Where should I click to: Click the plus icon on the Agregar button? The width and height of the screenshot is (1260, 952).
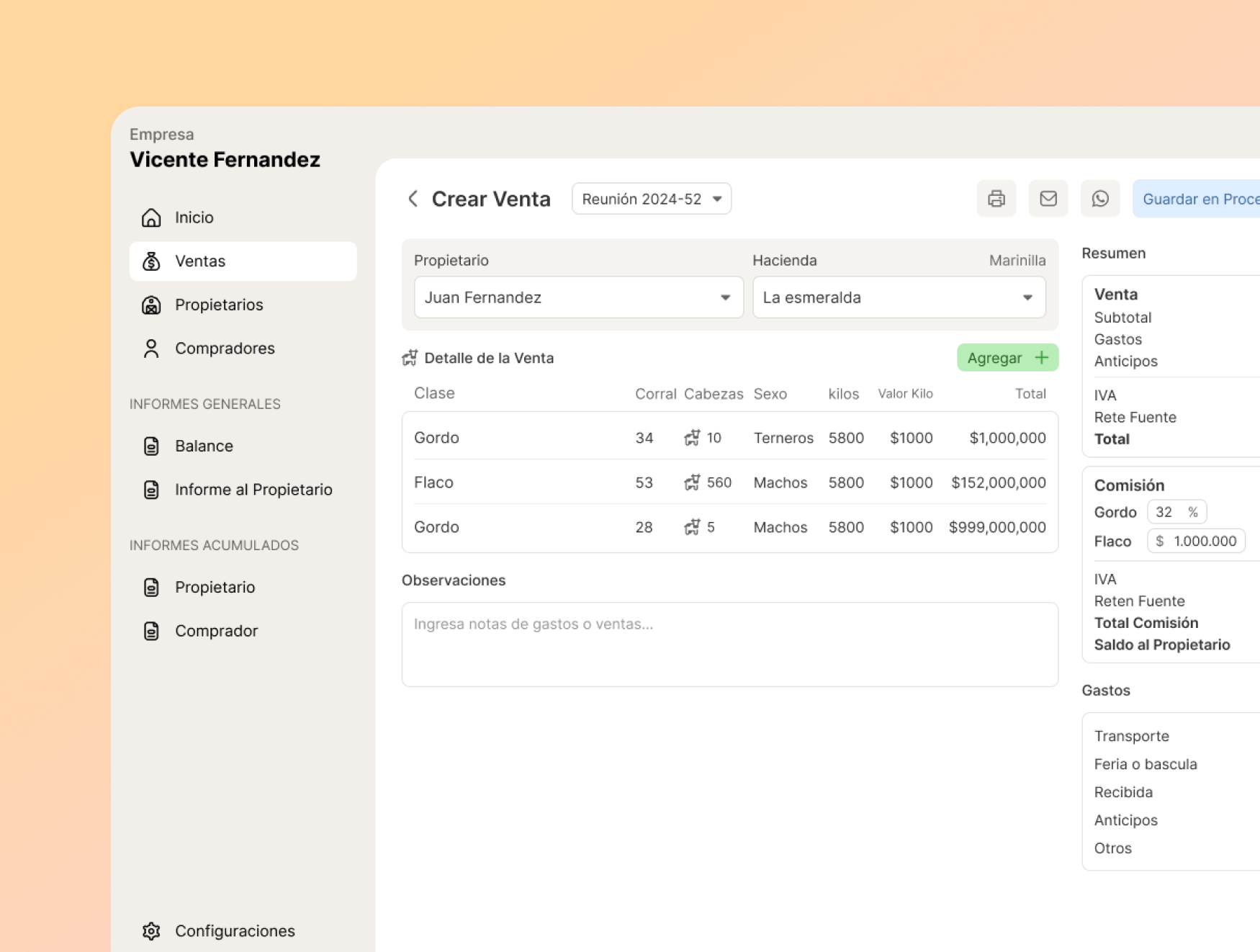1041,358
